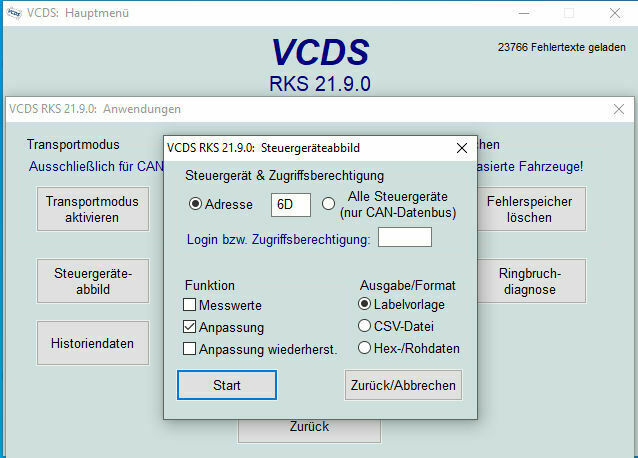
Task: Open Steuergeräteabbild button in Anwendungen window
Action: pos(93,281)
